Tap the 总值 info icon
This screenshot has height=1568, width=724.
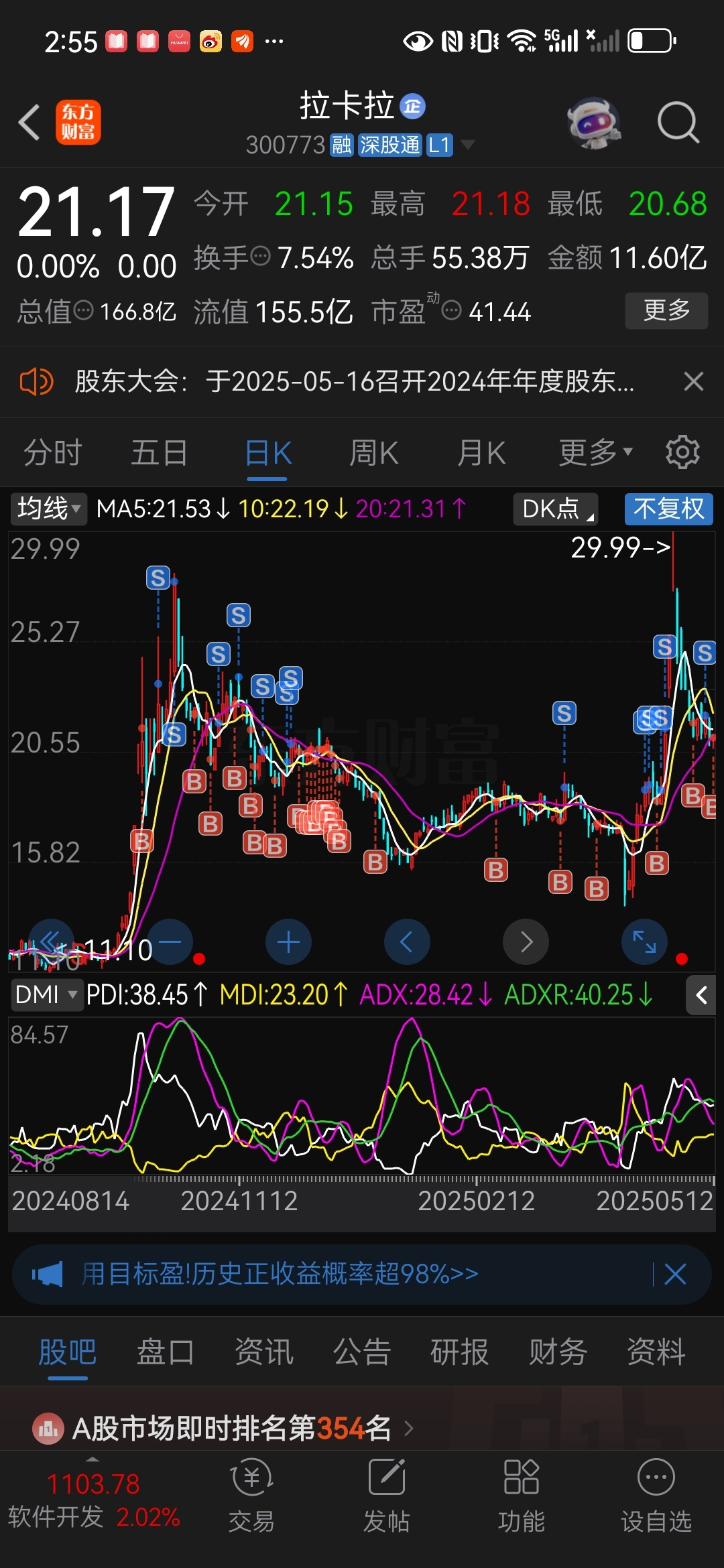tap(83, 310)
